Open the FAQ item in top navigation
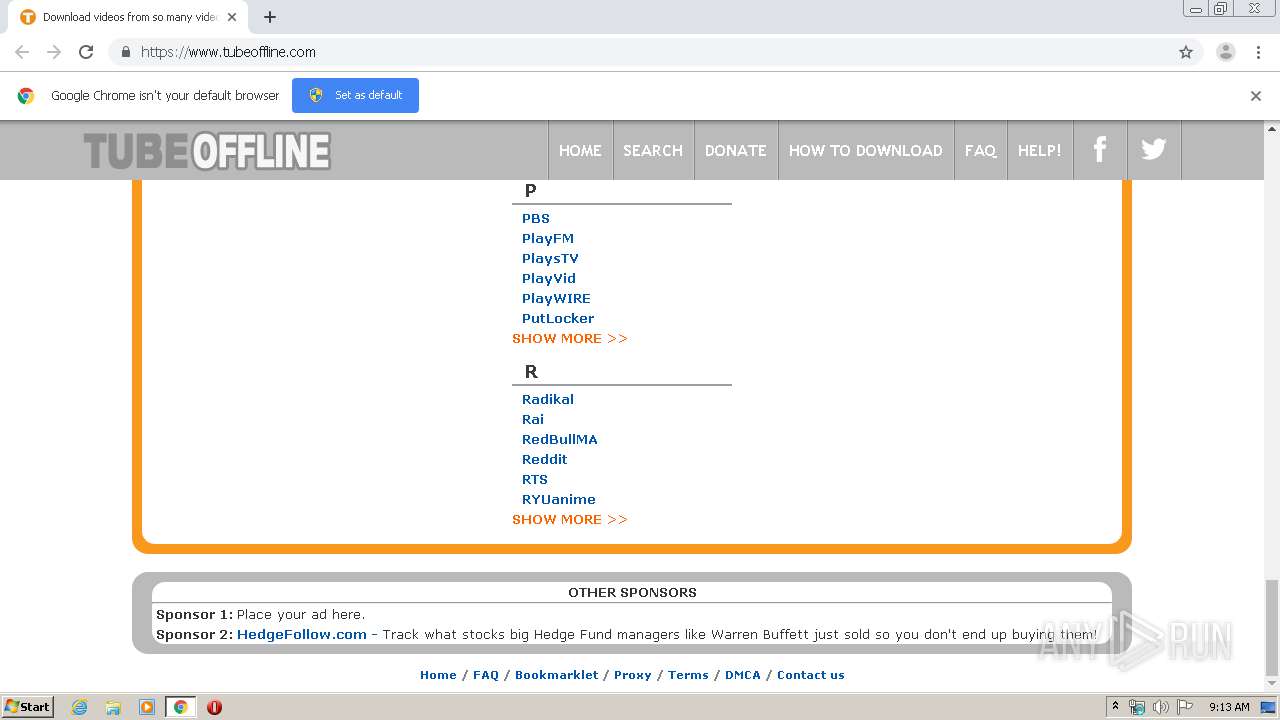 point(980,150)
